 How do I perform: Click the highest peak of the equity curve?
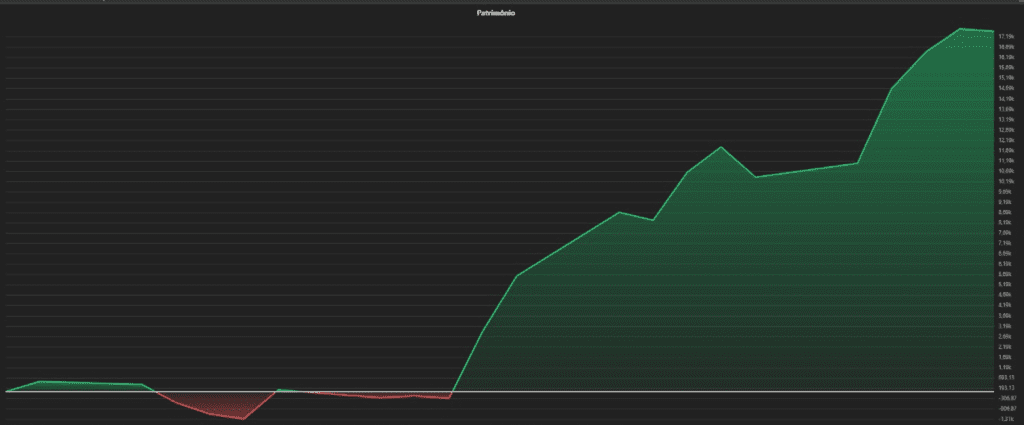pos(960,29)
